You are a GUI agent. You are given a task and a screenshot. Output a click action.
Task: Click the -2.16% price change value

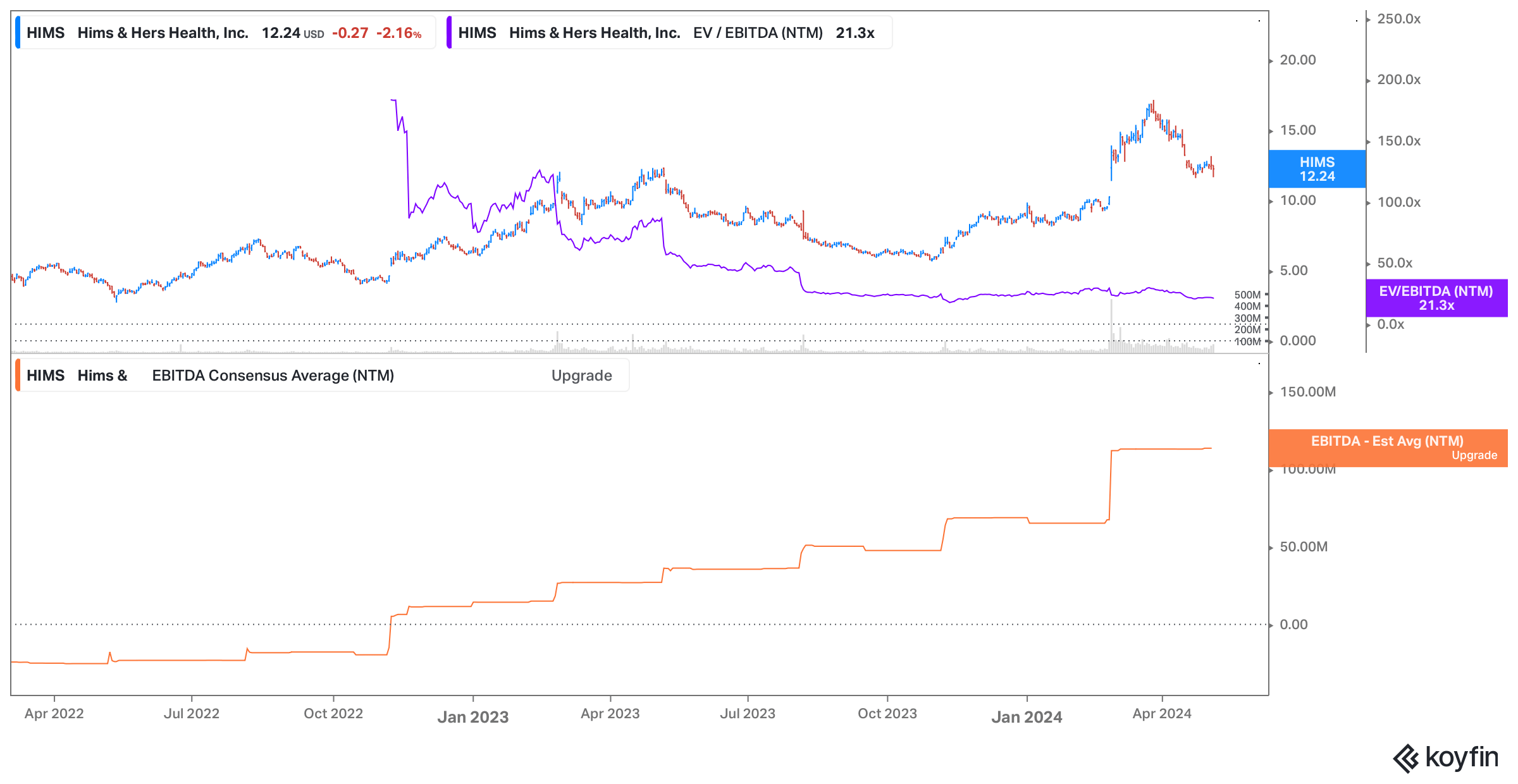398,33
